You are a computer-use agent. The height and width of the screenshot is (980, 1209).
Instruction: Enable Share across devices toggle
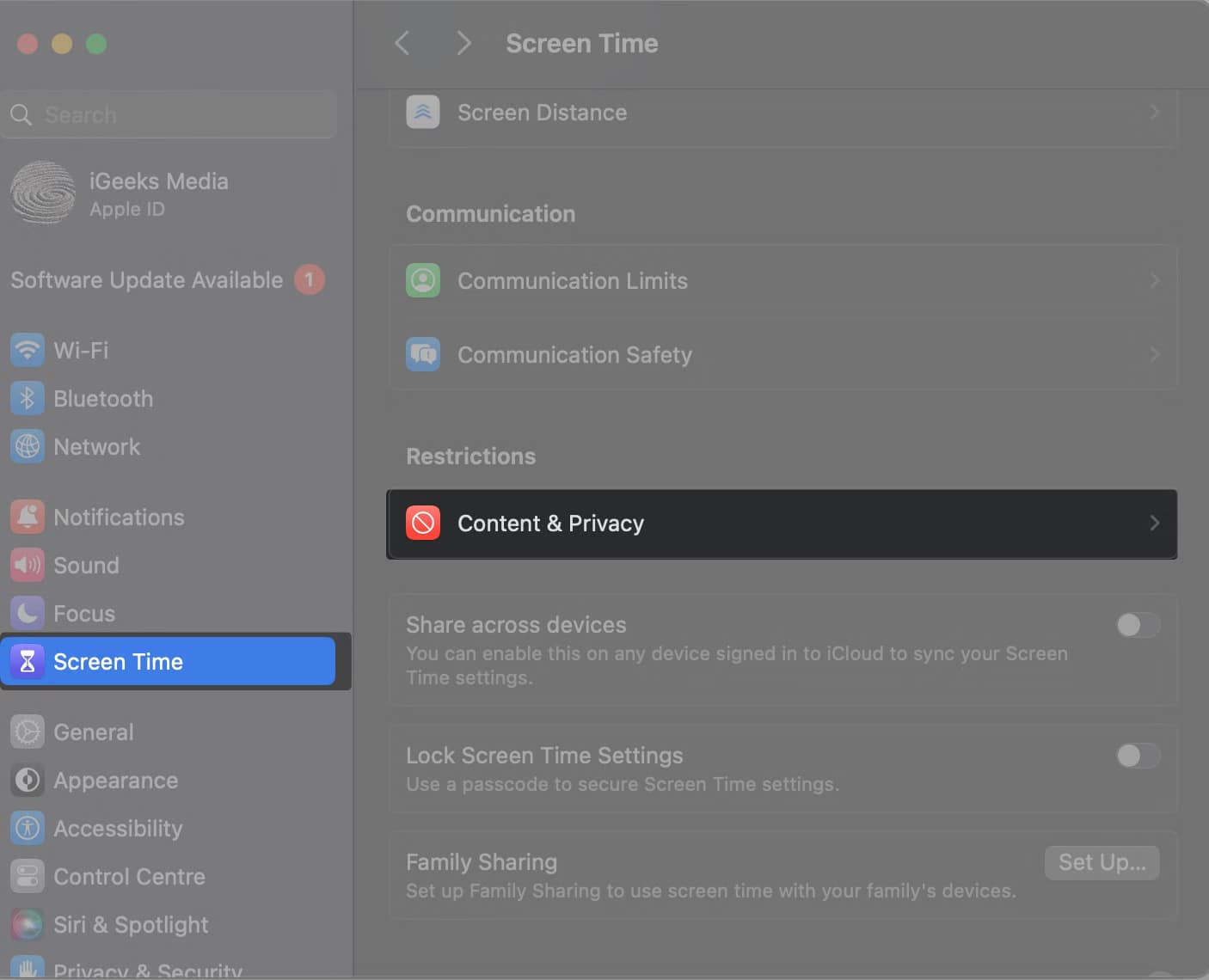pyautogui.click(x=1137, y=625)
